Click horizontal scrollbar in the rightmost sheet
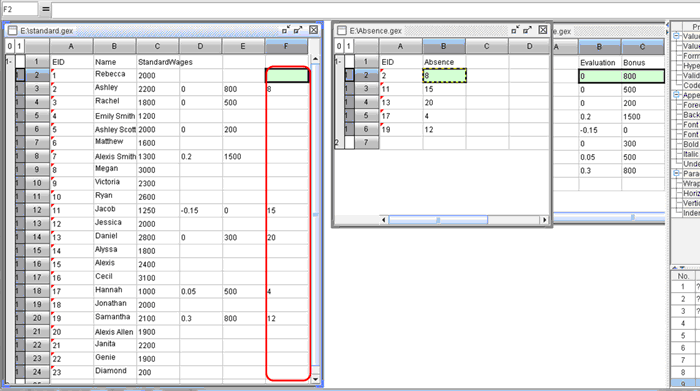Screen dimensions: 700x391 pos(609,217)
